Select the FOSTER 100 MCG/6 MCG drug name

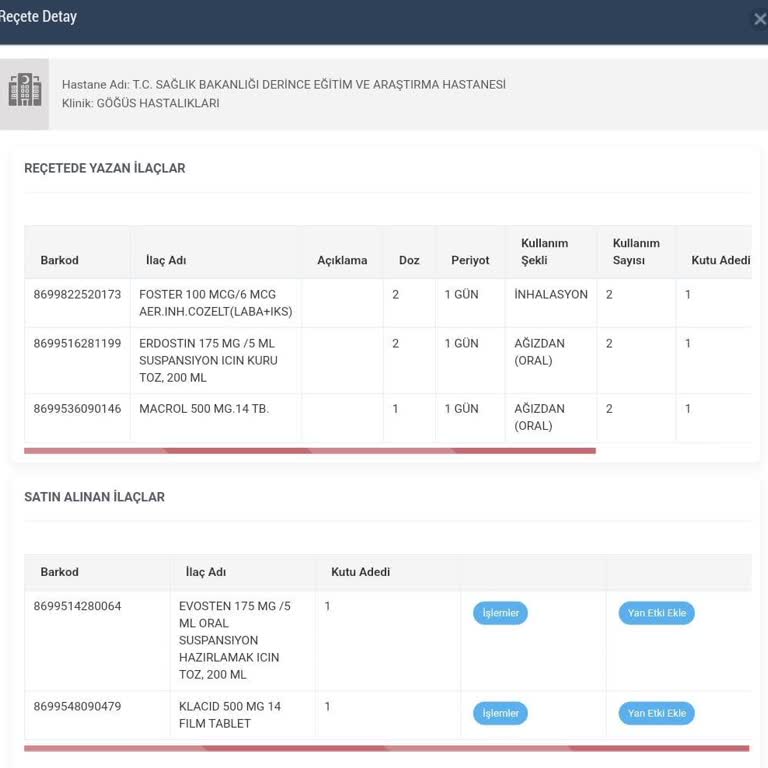pyautogui.click(x=215, y=303)
